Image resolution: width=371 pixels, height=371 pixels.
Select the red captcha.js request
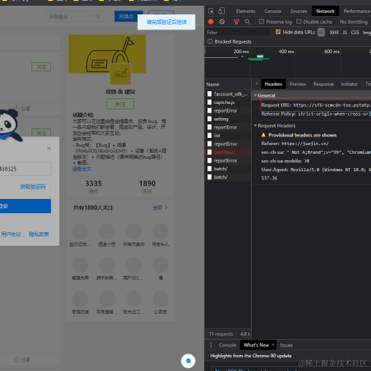pyautogui.click(x=228, y=152)
